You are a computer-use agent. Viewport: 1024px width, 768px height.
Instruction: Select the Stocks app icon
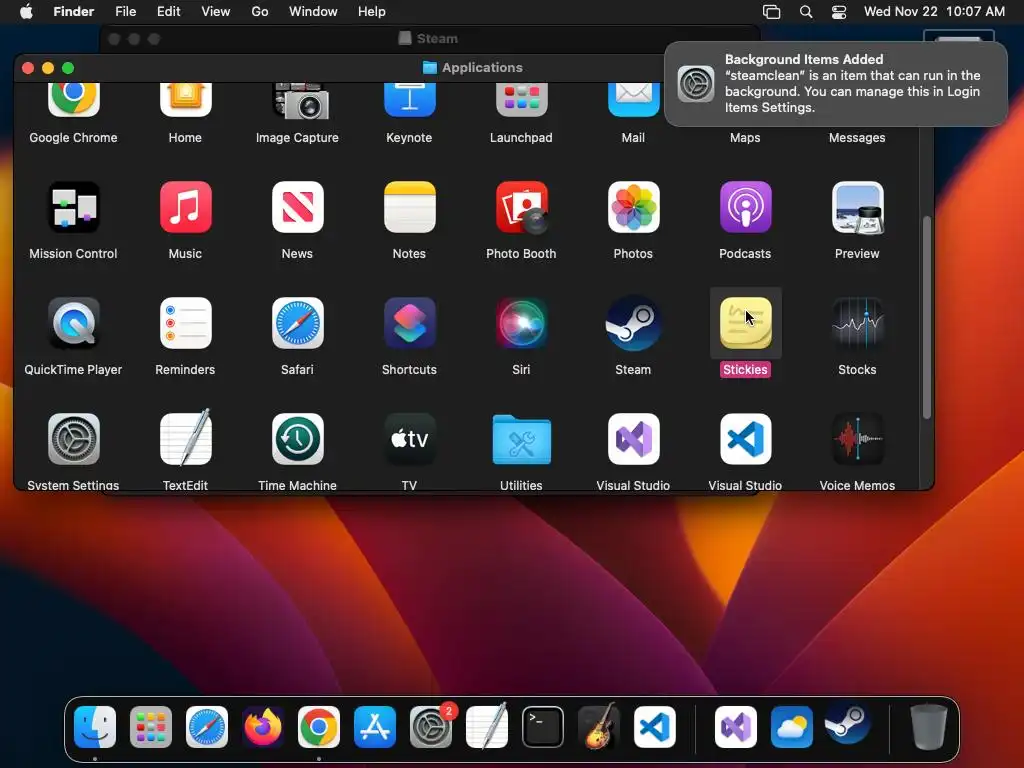pos(857,323)
